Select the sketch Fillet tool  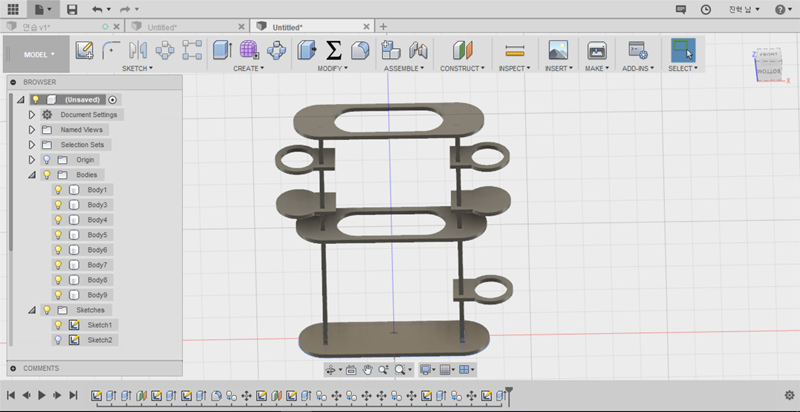tap(111, 50)
